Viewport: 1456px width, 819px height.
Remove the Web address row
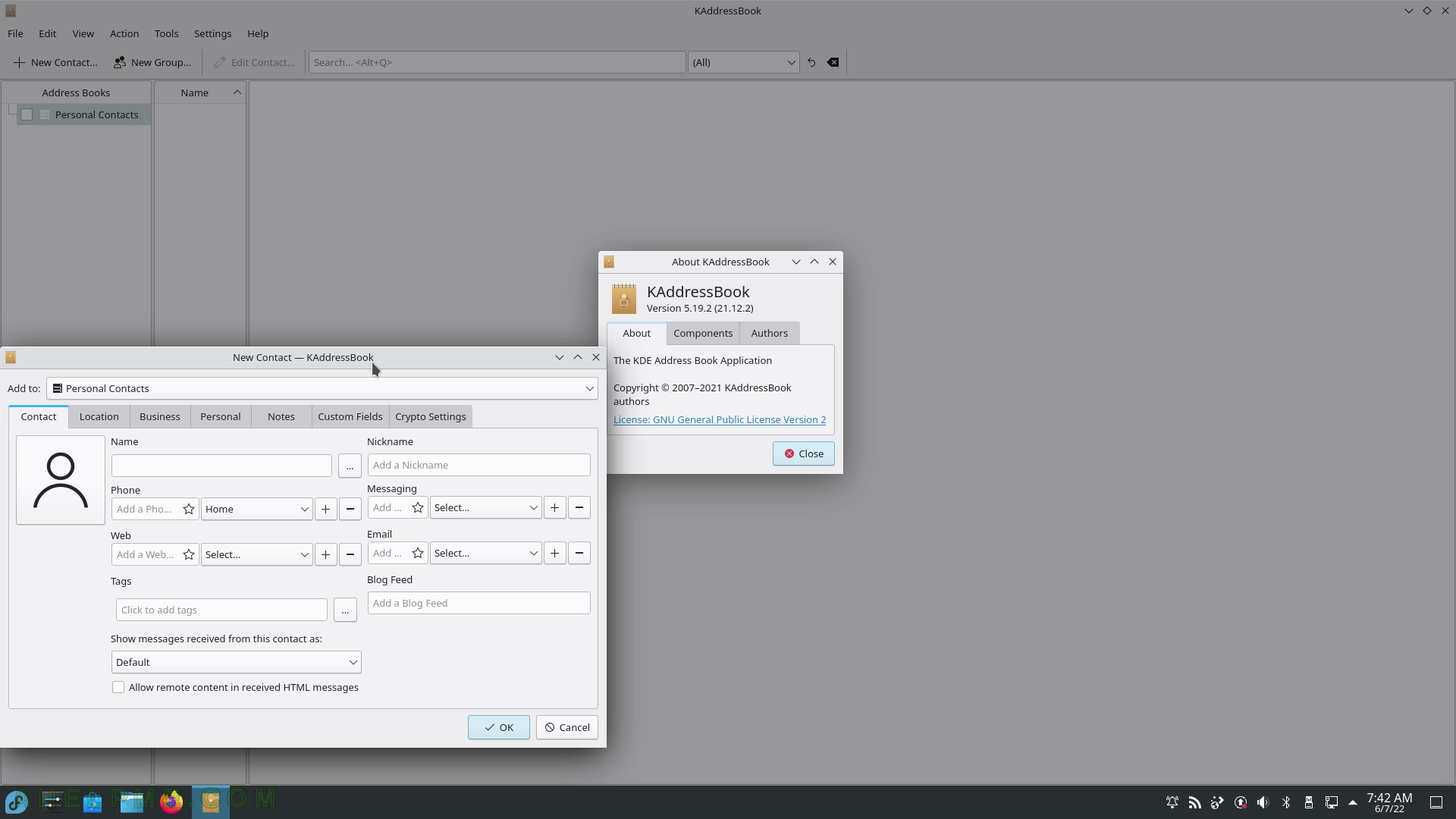350,554
